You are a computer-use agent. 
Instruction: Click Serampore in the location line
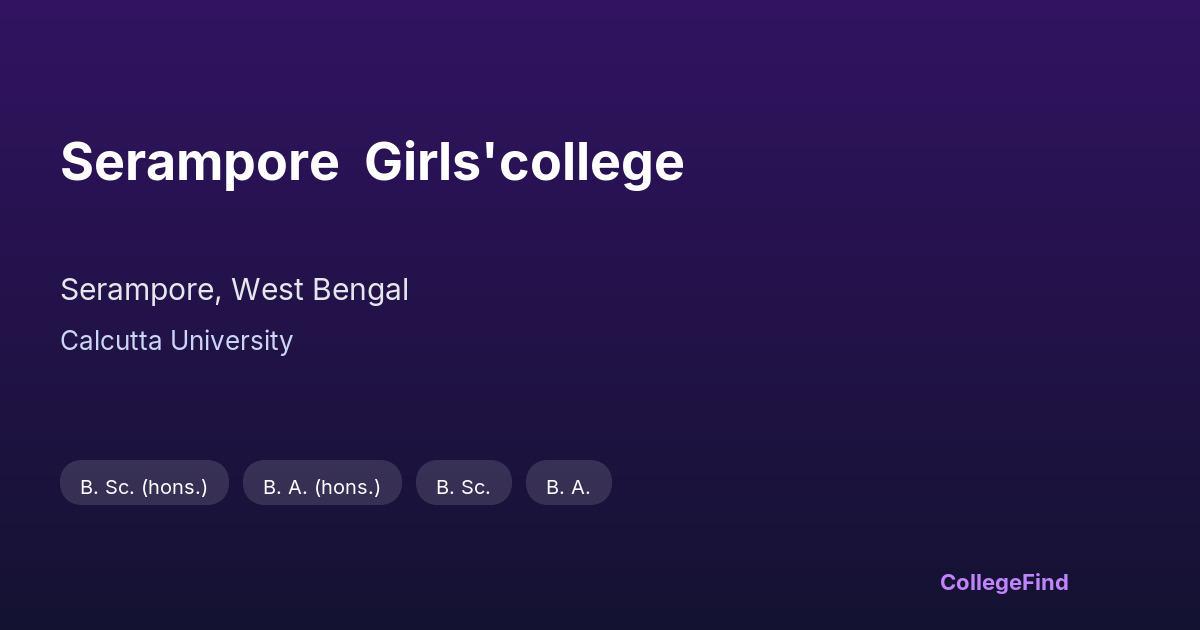pyautogui.click(x=140, y=290)
